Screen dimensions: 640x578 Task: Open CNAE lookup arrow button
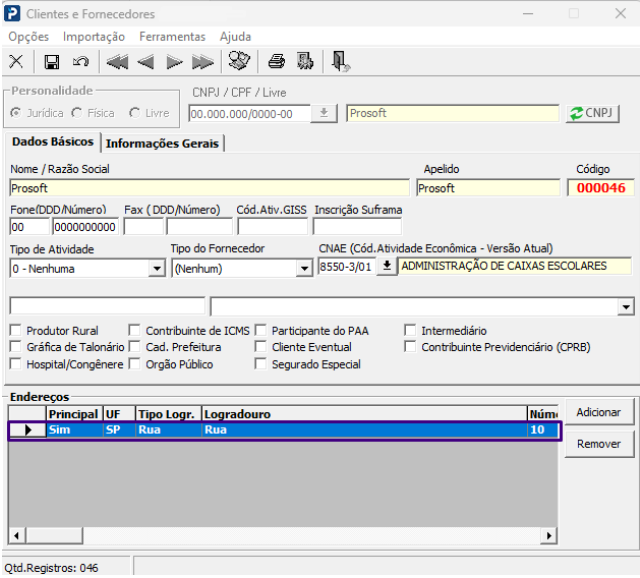(x=387, y=267)
